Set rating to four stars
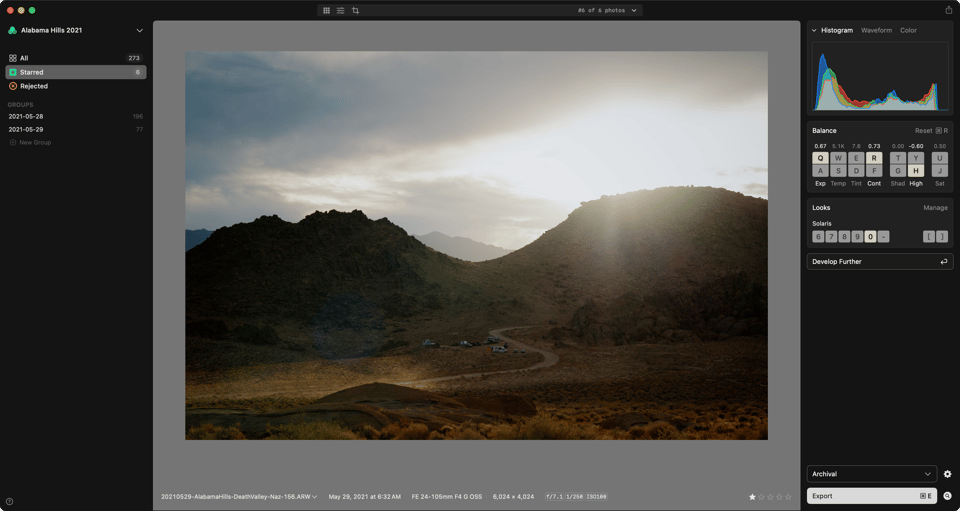The width and height of the screenshot is (960, 511). click(779, 497)
